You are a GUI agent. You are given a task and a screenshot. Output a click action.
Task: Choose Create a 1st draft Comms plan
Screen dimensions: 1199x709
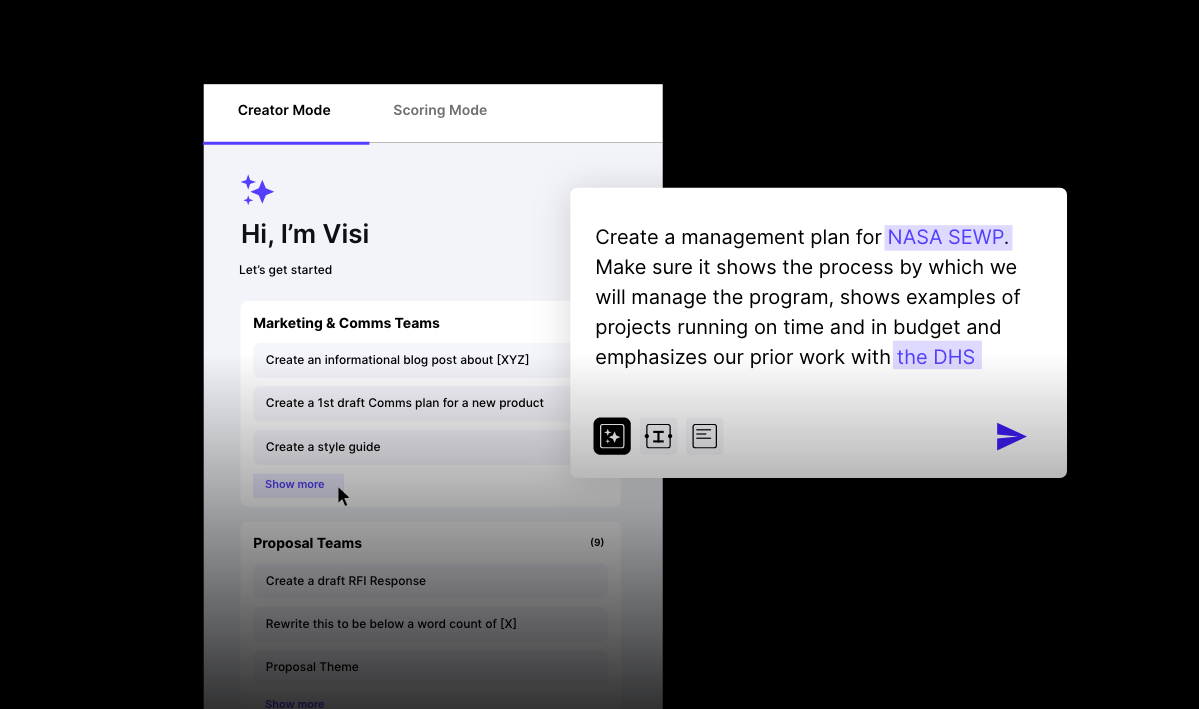(x=405, y=403)
